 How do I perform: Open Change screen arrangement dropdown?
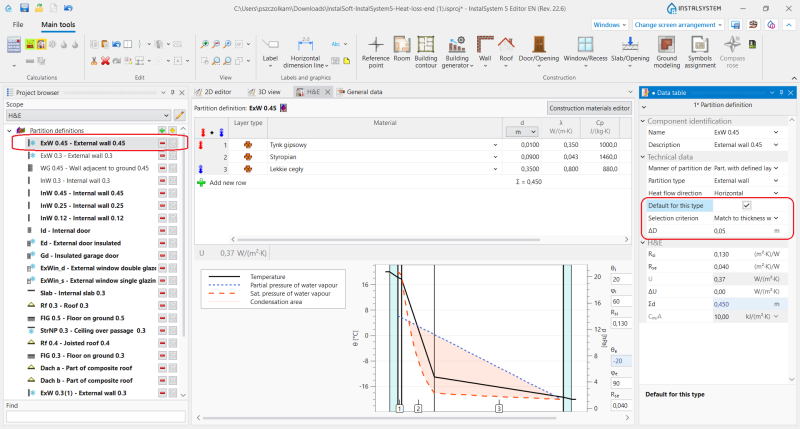coord(678,24)
